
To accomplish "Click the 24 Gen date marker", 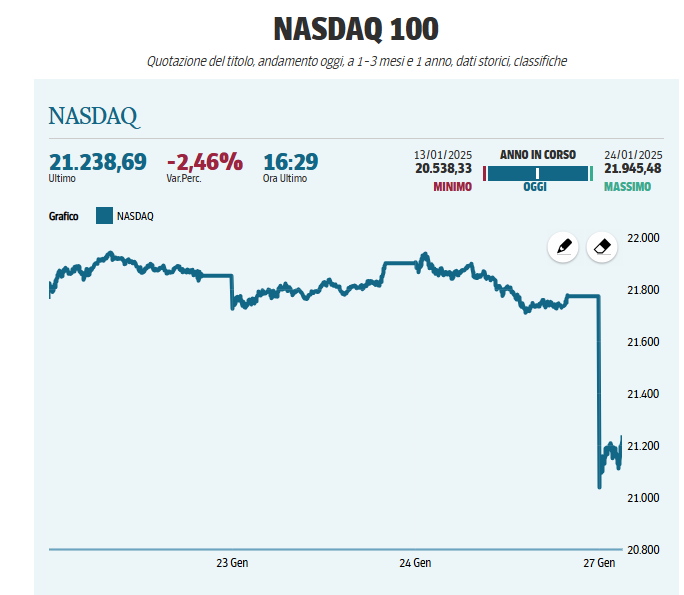I will point(415,563).
